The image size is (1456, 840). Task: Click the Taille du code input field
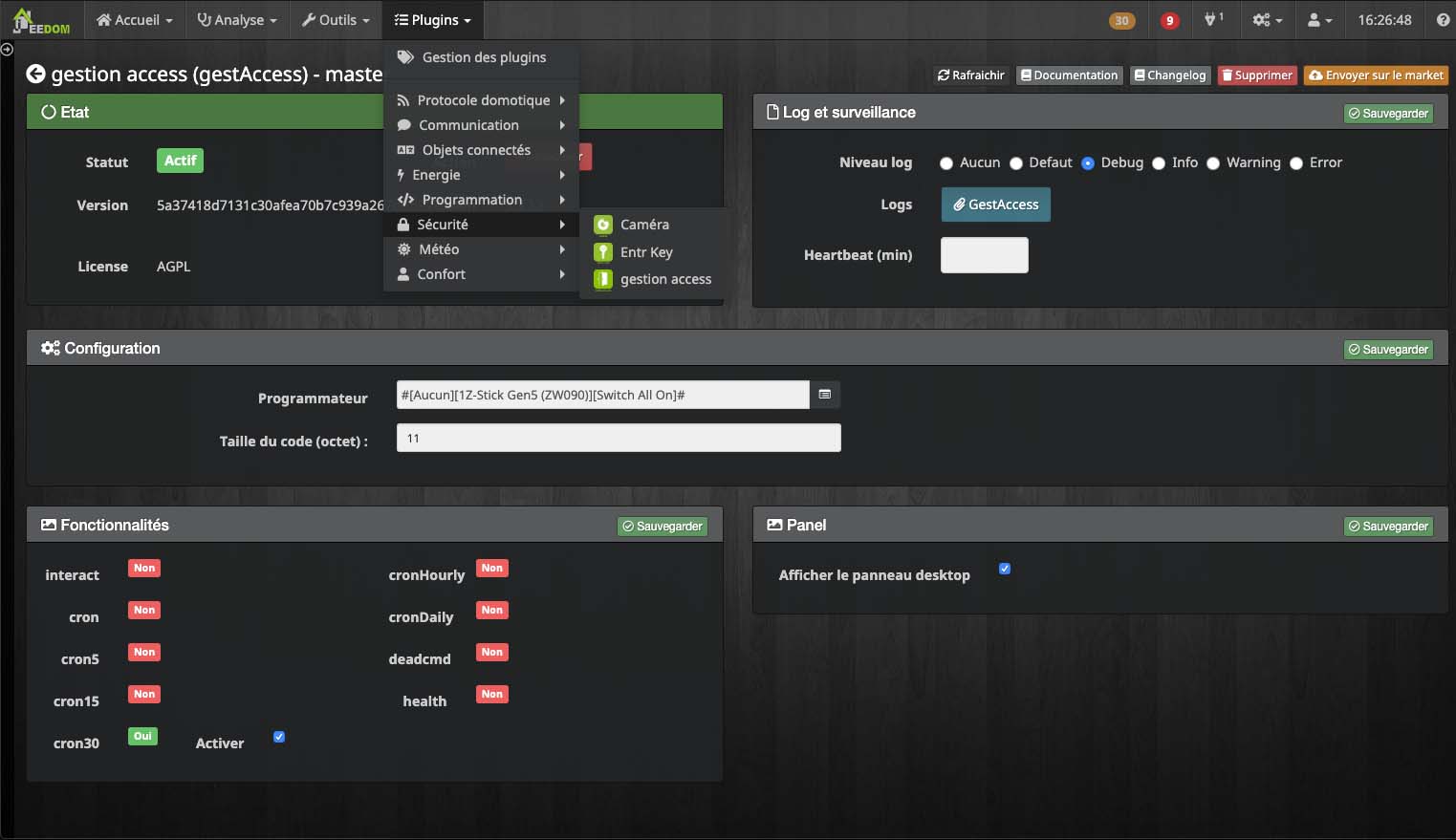point(619,438)
